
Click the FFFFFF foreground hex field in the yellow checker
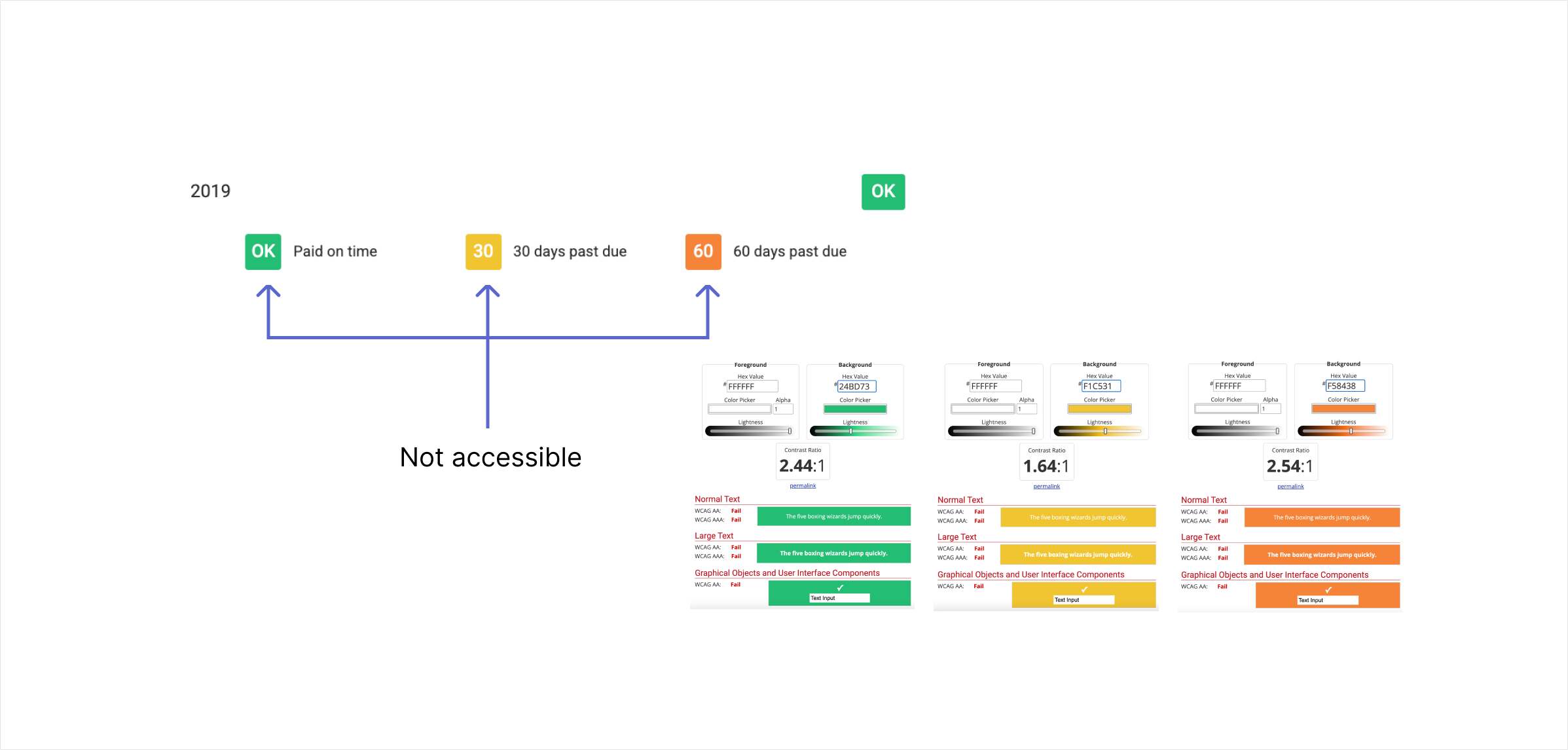pyautogui.click(x=996, y=386)
